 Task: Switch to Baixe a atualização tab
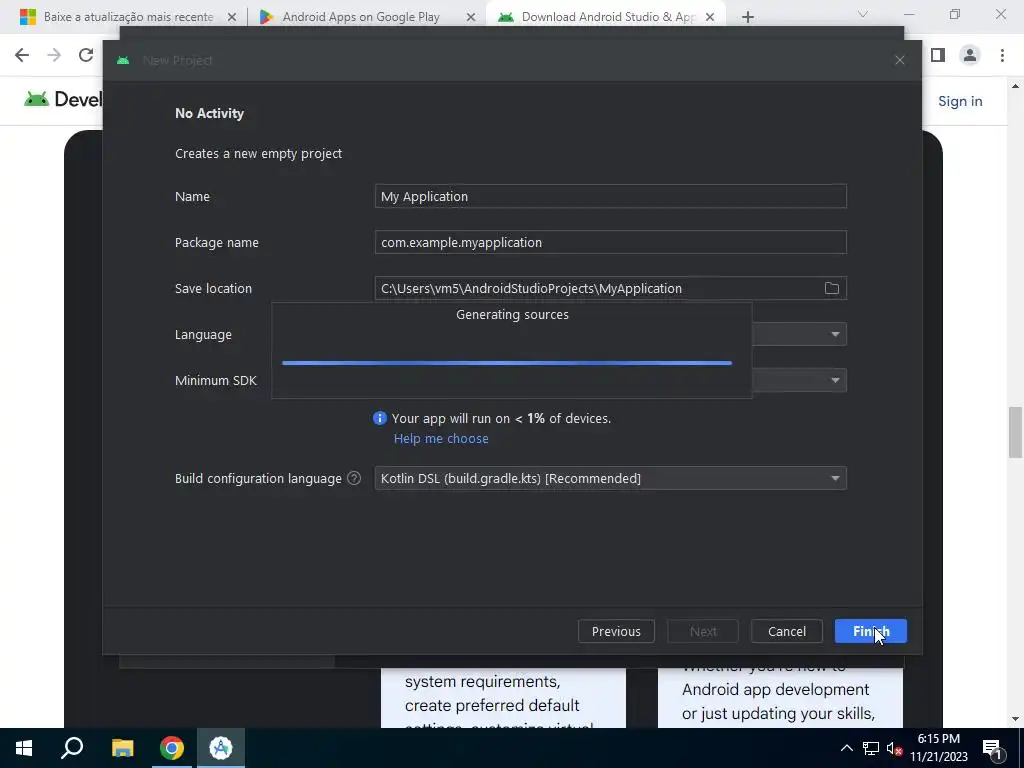[x=127, y=17]
